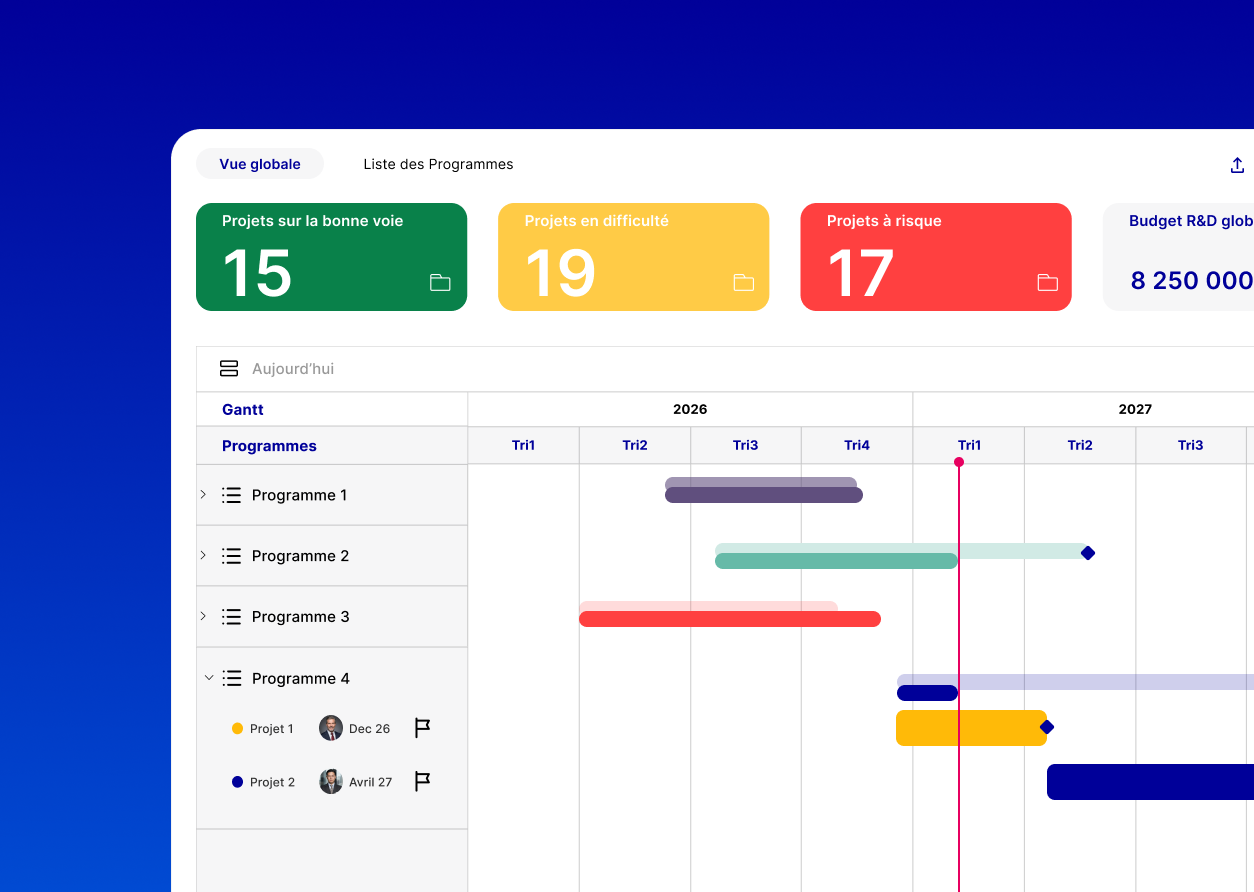
Task: Click the list icon next to Programme 3
Action: 232,617
